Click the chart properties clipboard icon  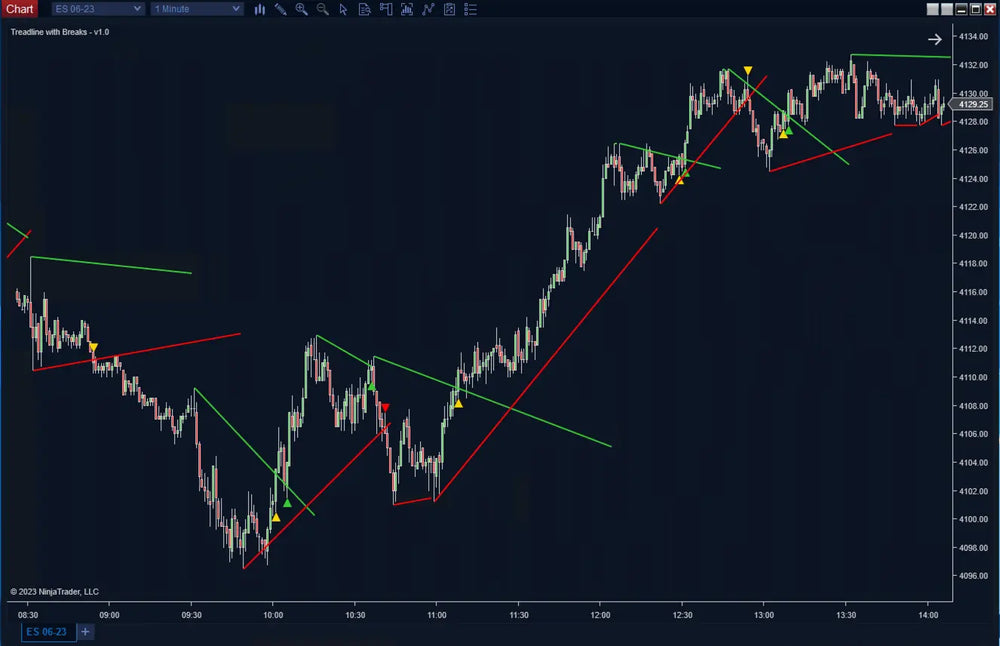coord(449,9)
